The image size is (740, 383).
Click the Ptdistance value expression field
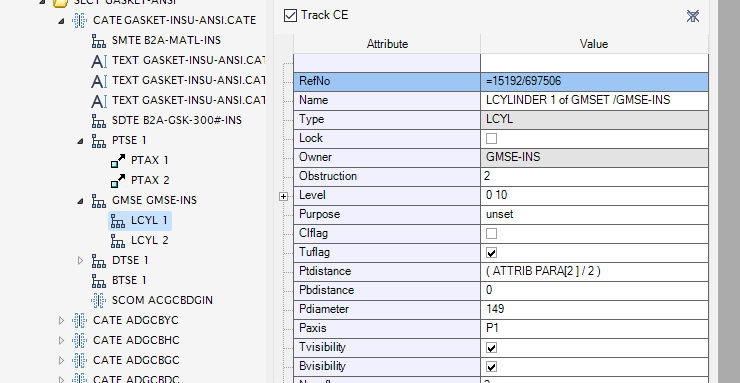(x=594, y=271)
